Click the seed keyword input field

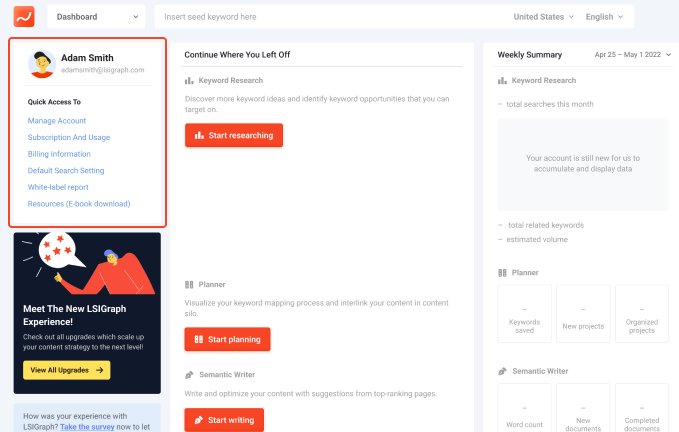click(x=331, y=17)
